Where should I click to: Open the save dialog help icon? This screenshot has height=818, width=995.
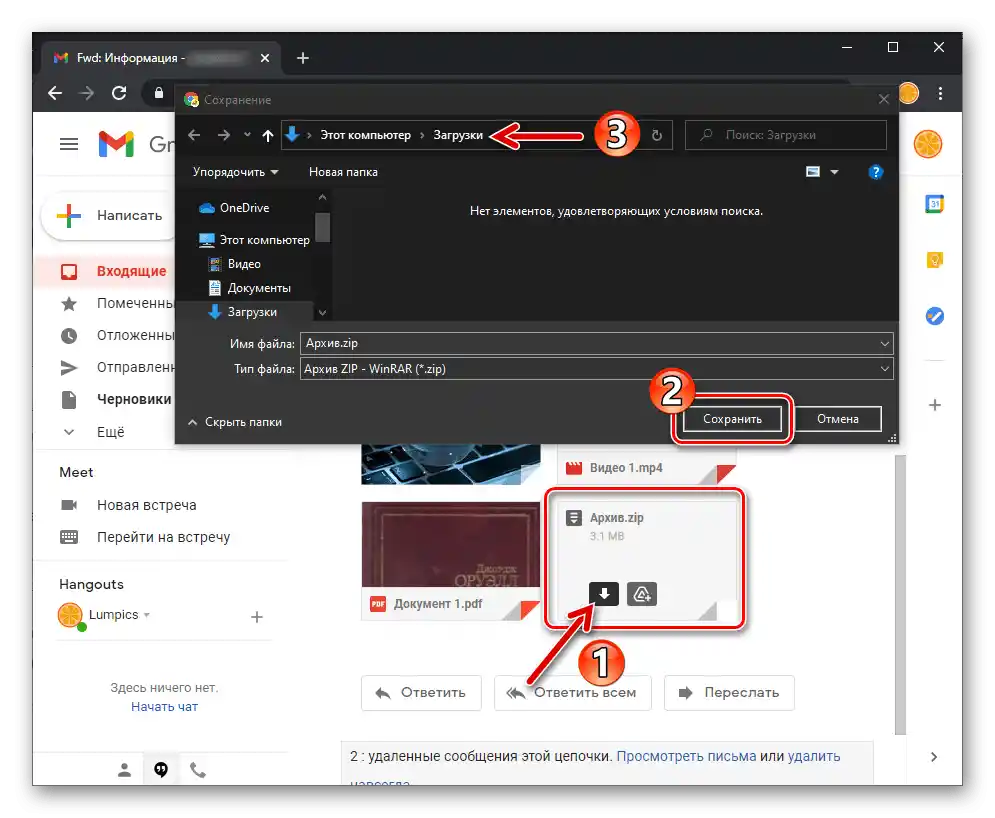coord(876,172)
